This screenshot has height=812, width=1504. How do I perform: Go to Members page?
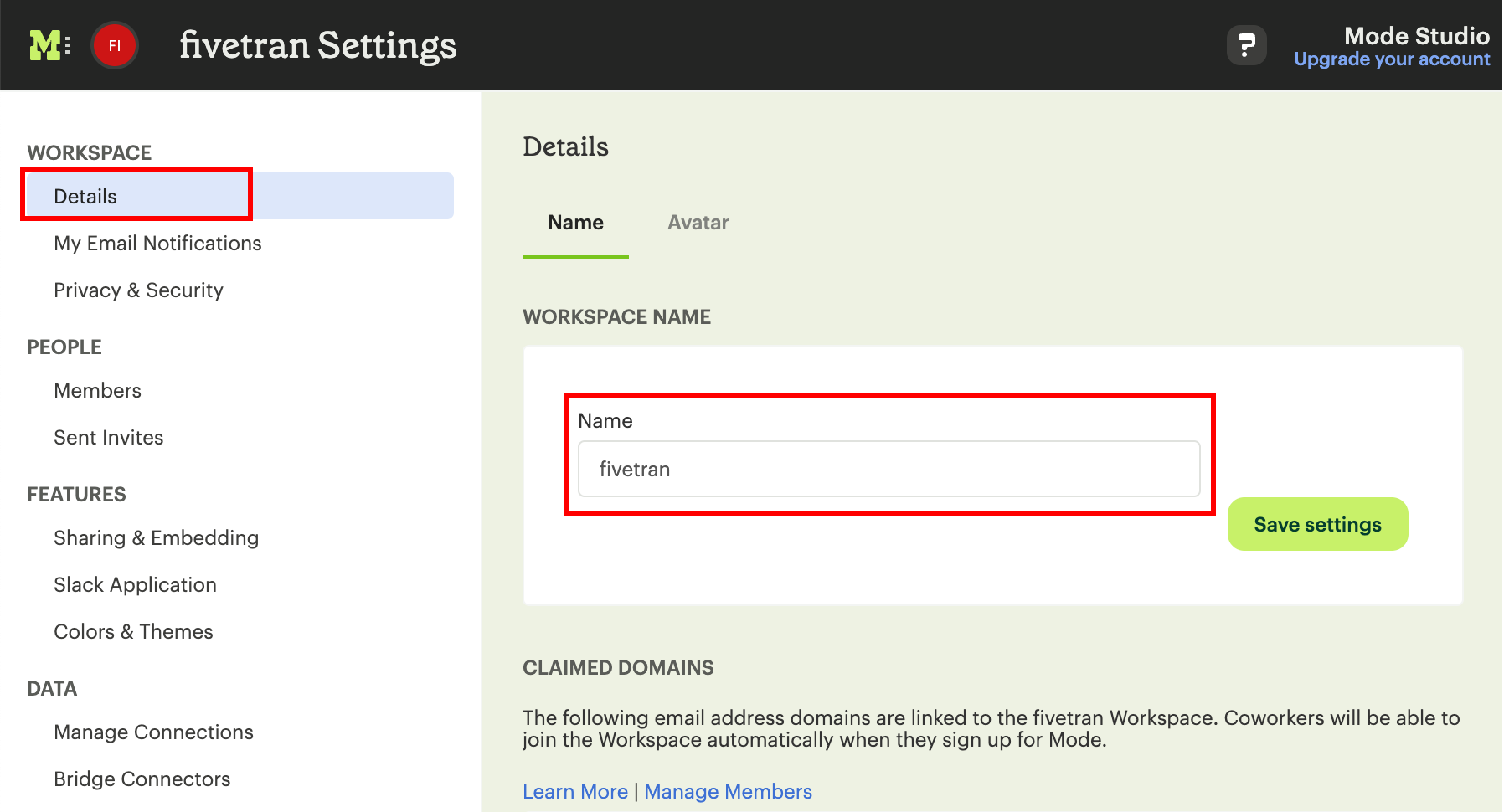pos(97,391)
